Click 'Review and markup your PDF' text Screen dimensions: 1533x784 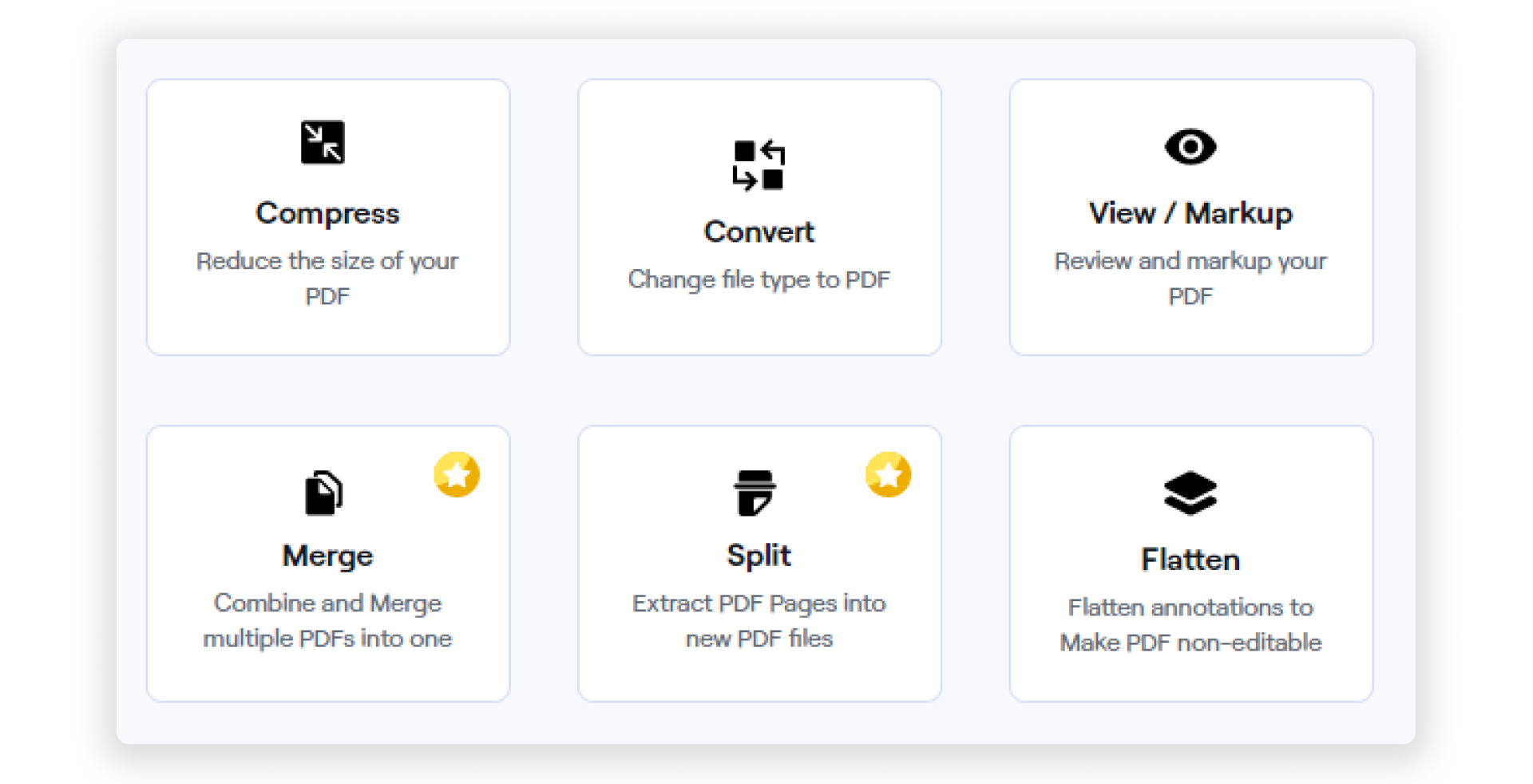1190,278
